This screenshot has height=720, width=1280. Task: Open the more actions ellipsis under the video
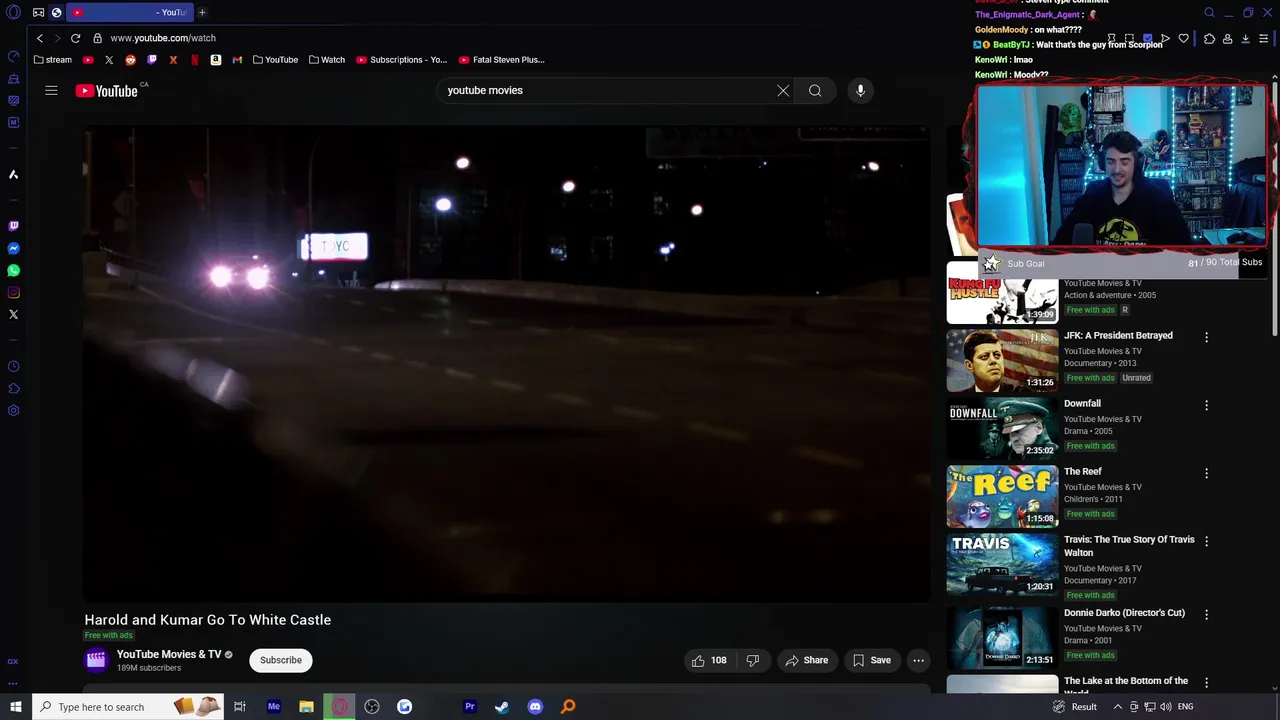918,660
